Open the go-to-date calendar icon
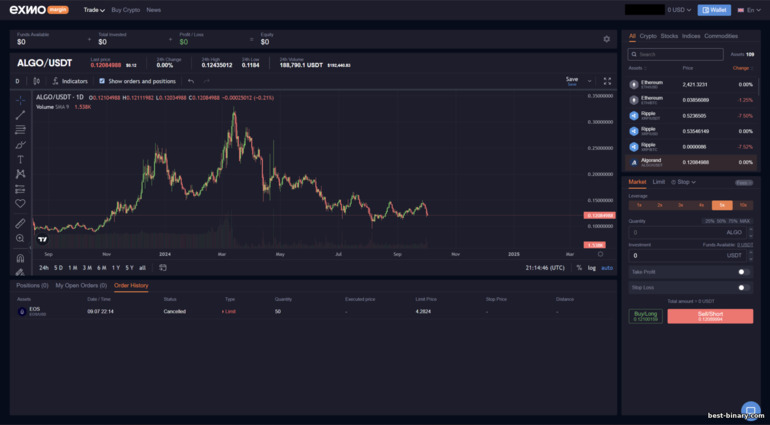 tap(163, 268)
